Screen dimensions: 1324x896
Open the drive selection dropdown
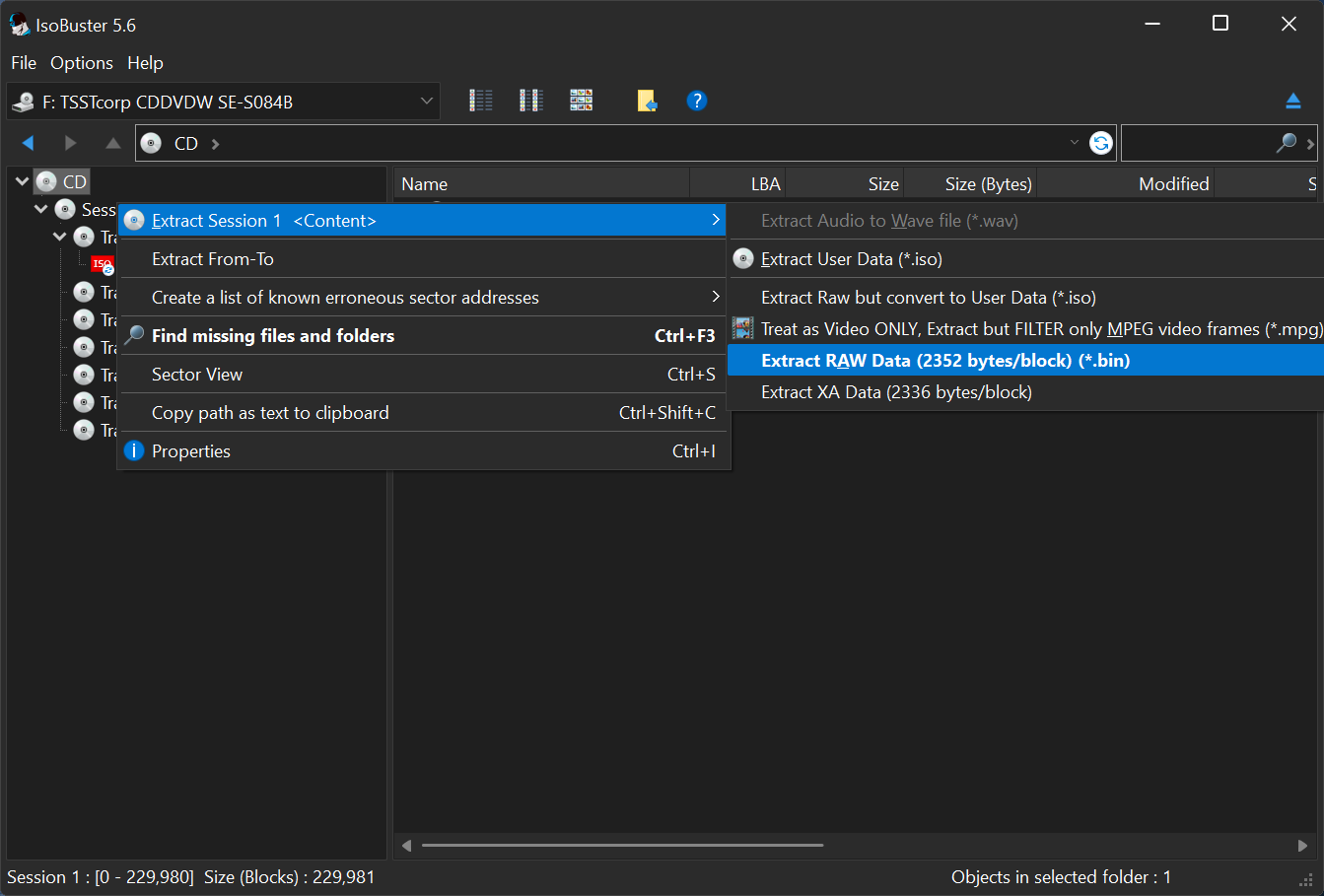point(426,101)
